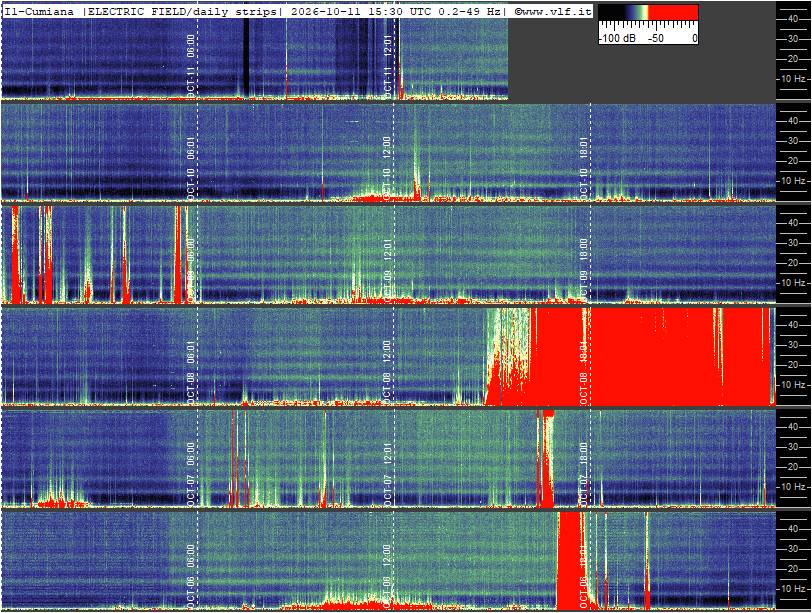Click the 20 axis label on OCT-07 strip
This screenshot has width=812, height=613.
click(x=792, y=467)
